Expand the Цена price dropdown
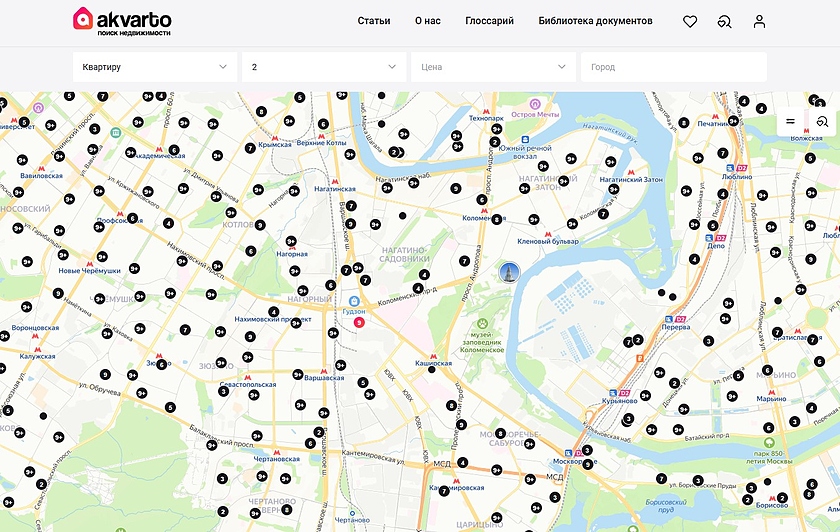The width and height of the screenshot is (840, 532). click(493, 67)
